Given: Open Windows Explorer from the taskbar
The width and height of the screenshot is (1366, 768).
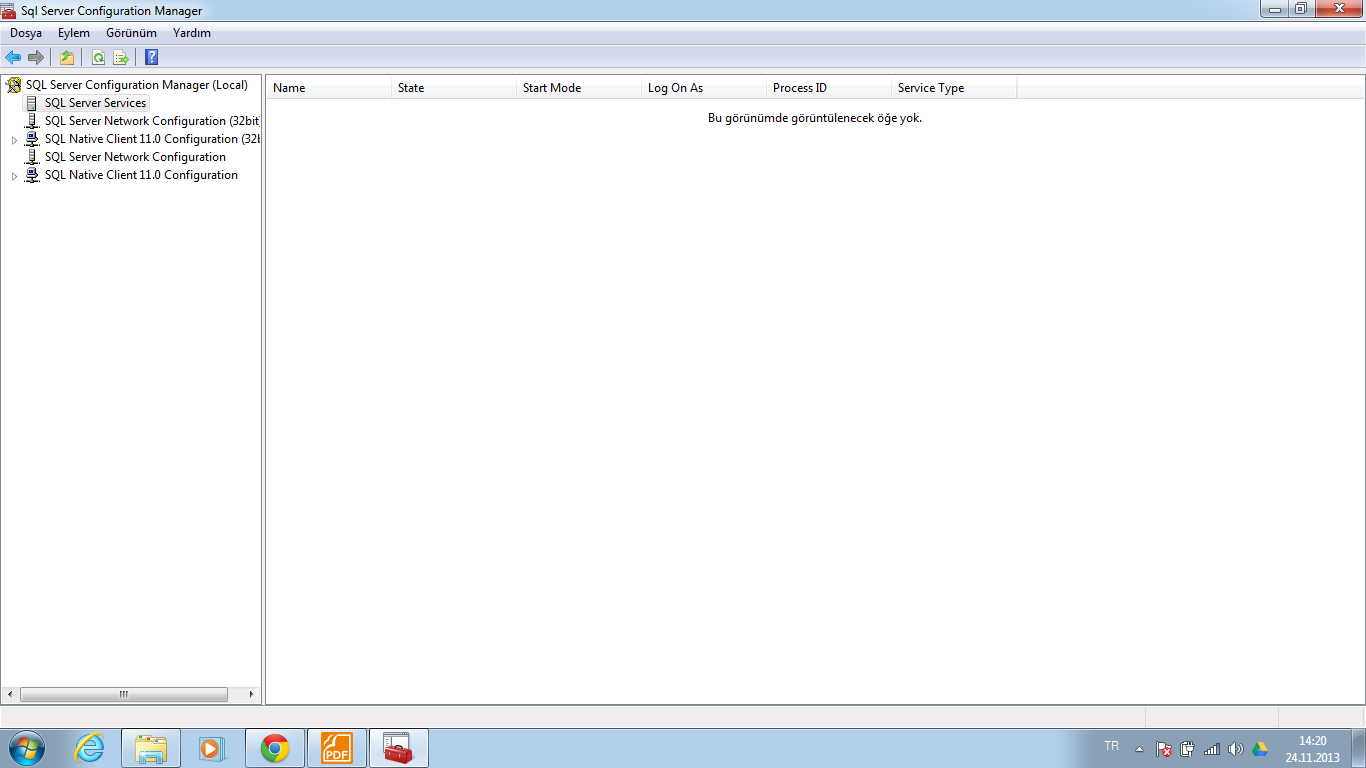Looking at the screenshot, I should click(151, 748).
